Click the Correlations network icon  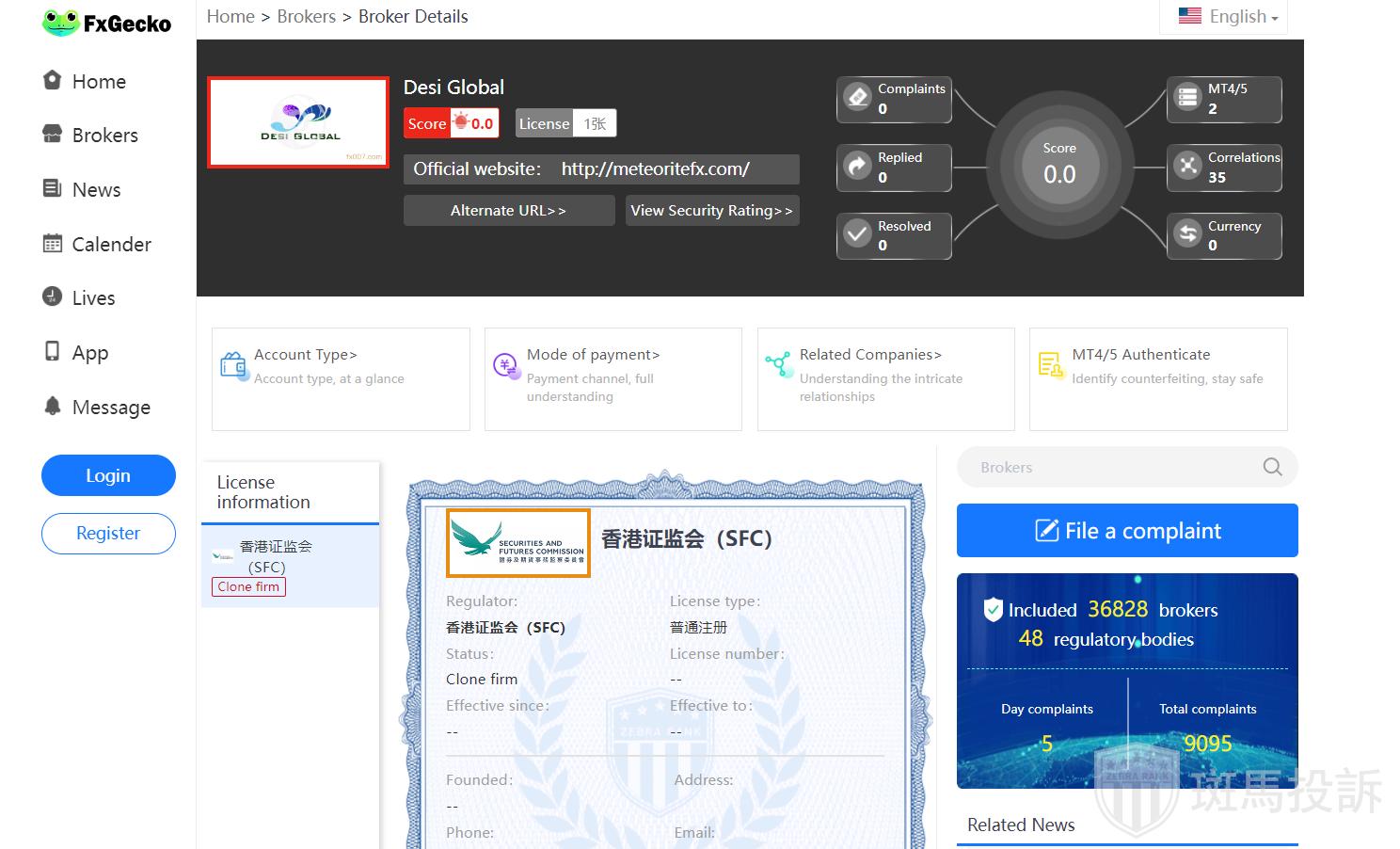pyautogui.click(x=1187, y=167)
